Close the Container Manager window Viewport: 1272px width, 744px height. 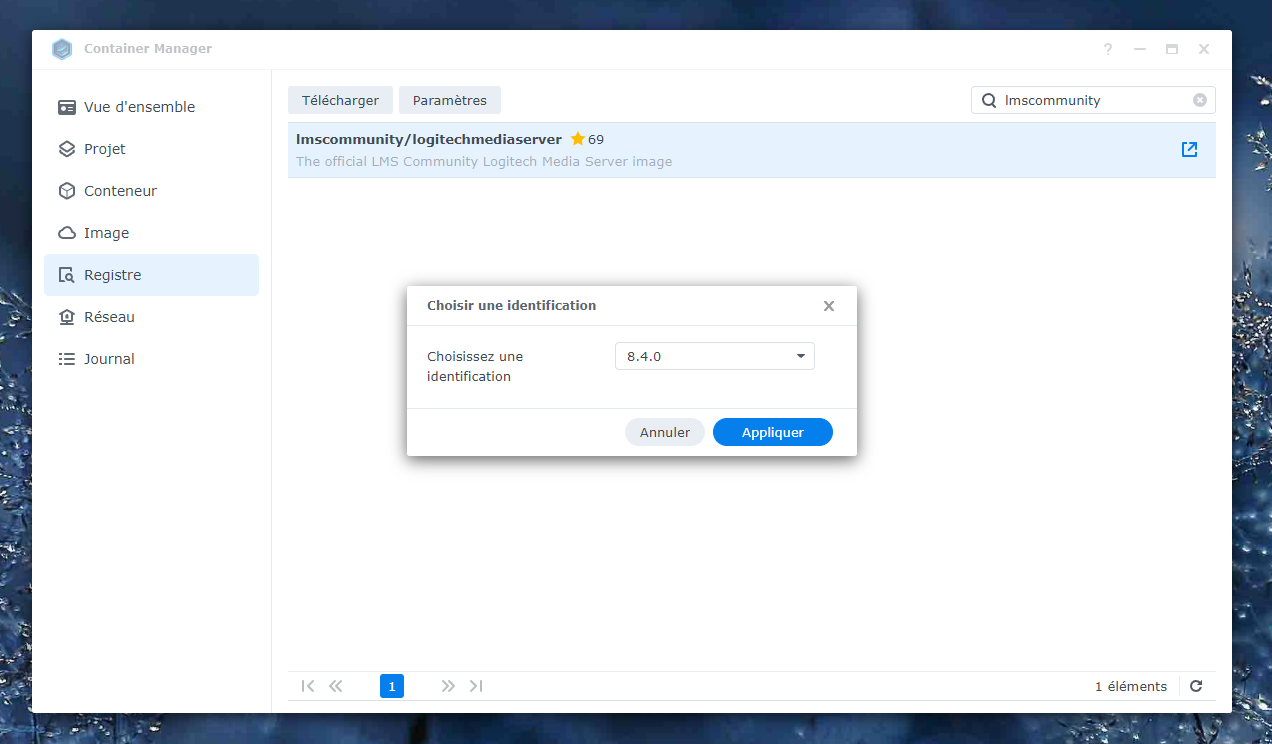[x=1204, y=49]
